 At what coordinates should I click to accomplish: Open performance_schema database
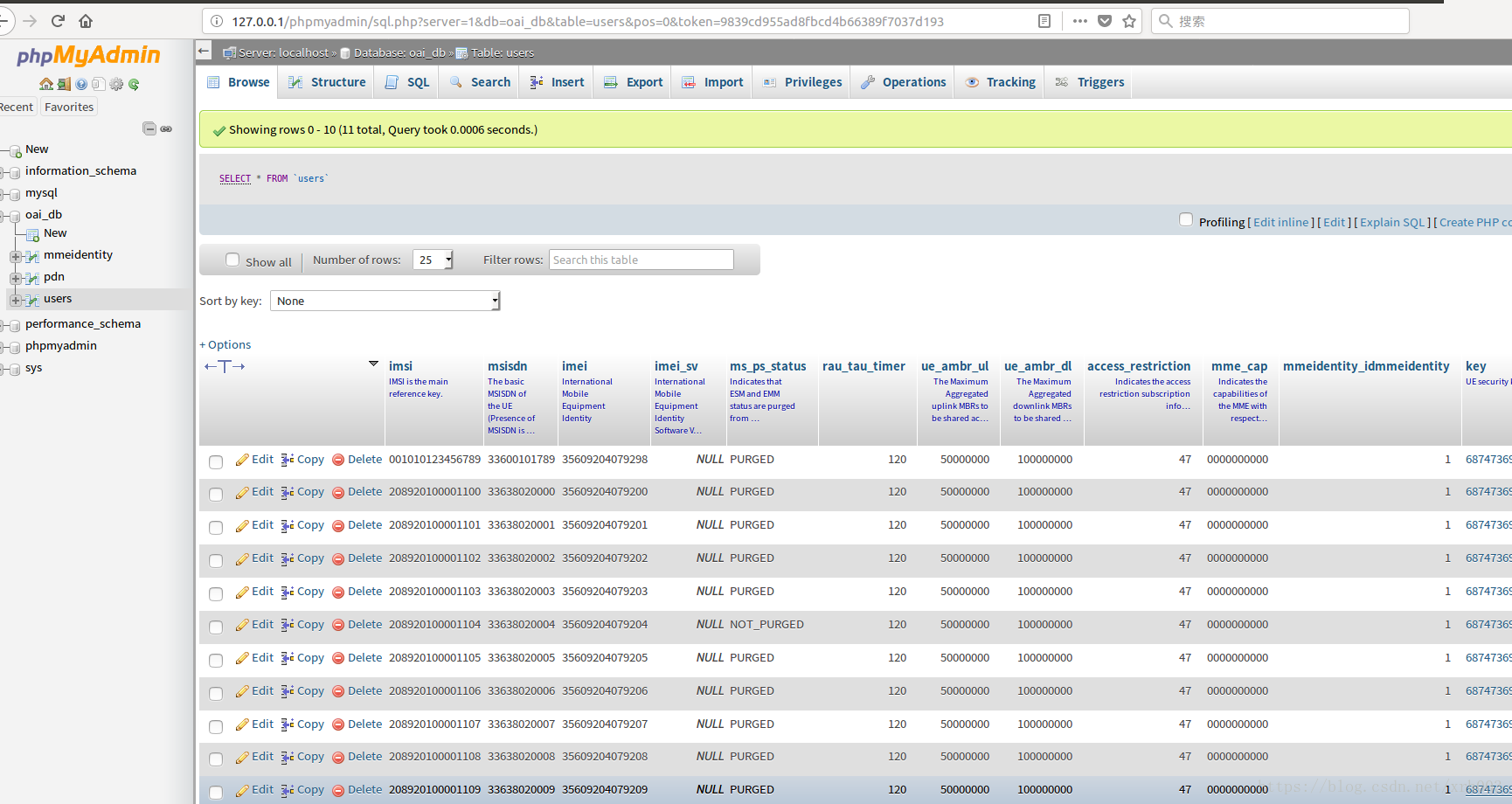pyautogui.click(x=83, y=323)
